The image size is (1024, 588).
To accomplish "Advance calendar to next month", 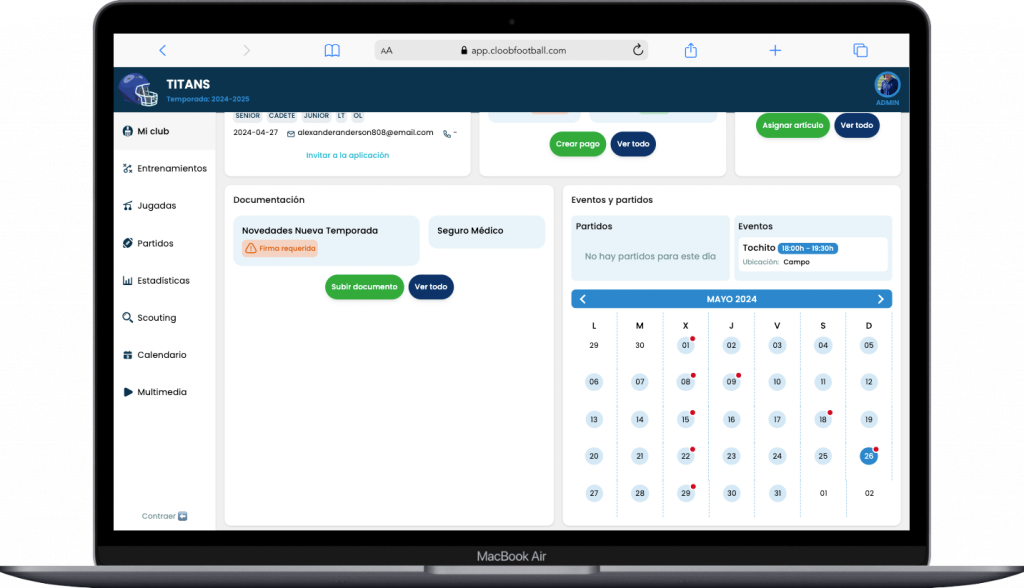I will (x=880, y=299).
